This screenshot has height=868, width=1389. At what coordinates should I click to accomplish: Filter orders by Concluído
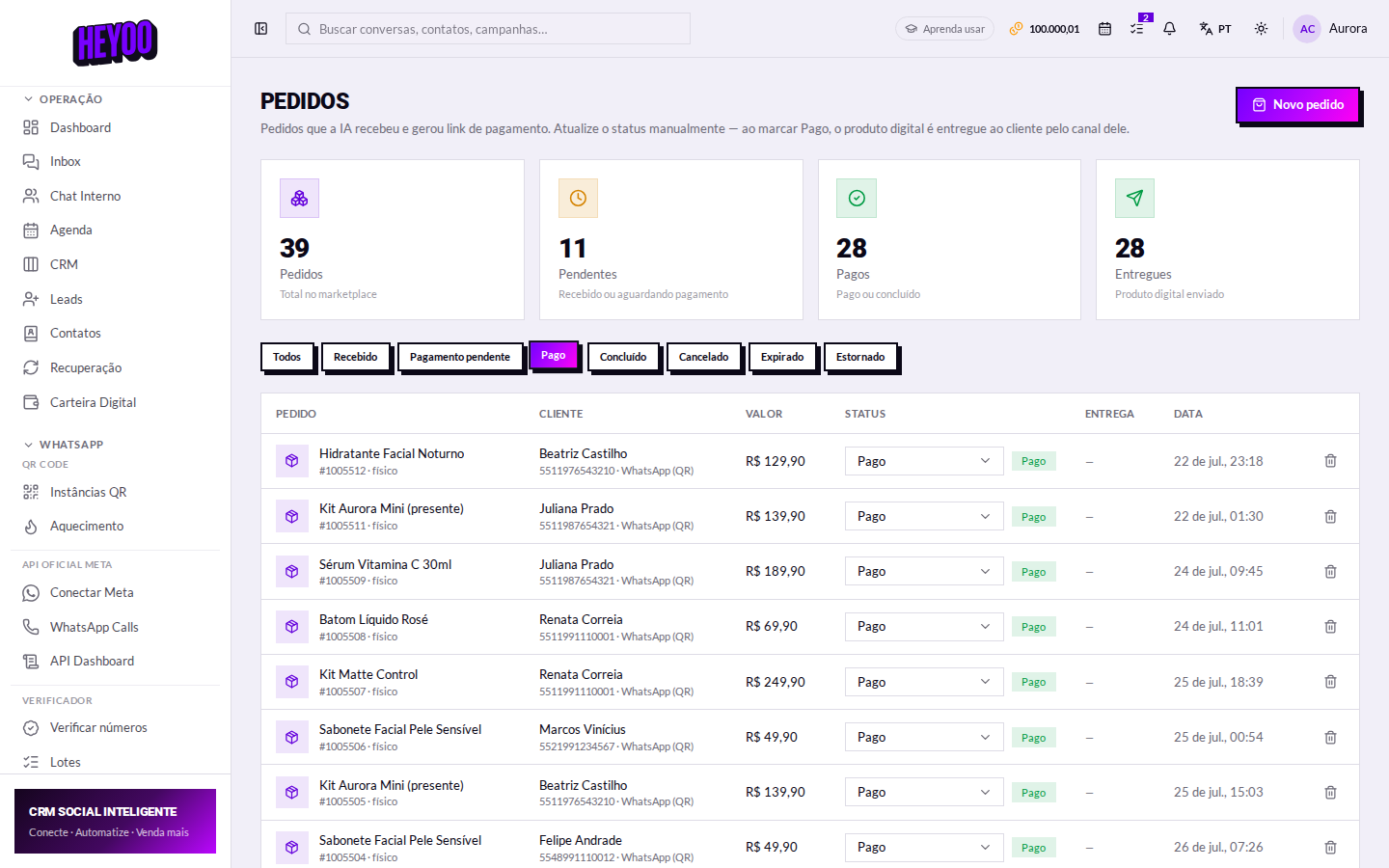pos(623,357)
